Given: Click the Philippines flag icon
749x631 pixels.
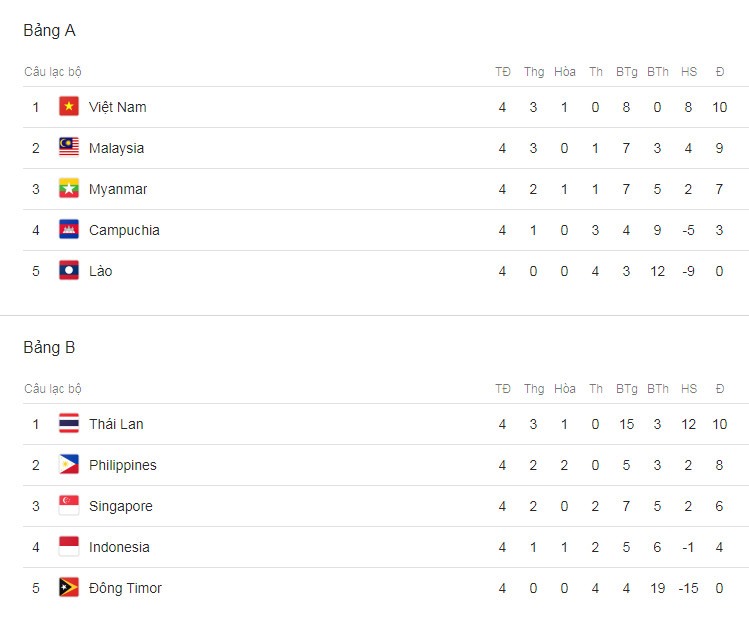Looking at the screenshot, I should 69,465.
